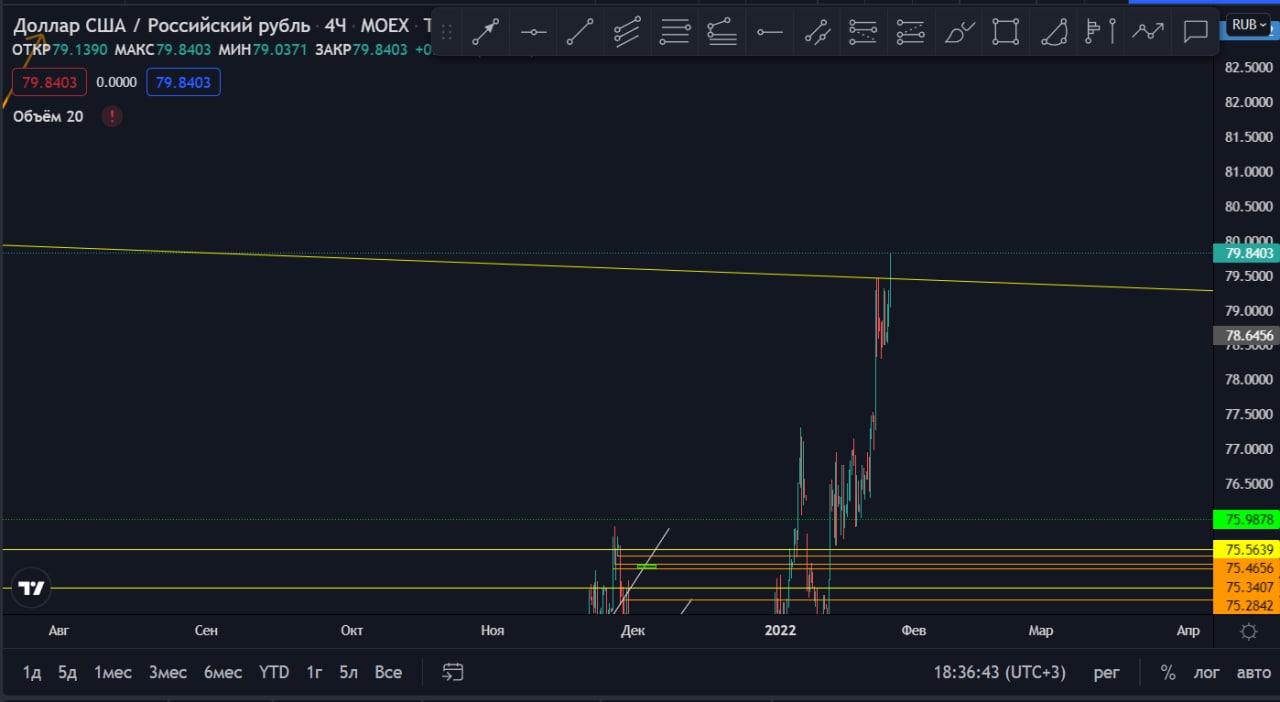Set range to Все
The width and height of the screenshot is (1280, 702).
(388, 672)
